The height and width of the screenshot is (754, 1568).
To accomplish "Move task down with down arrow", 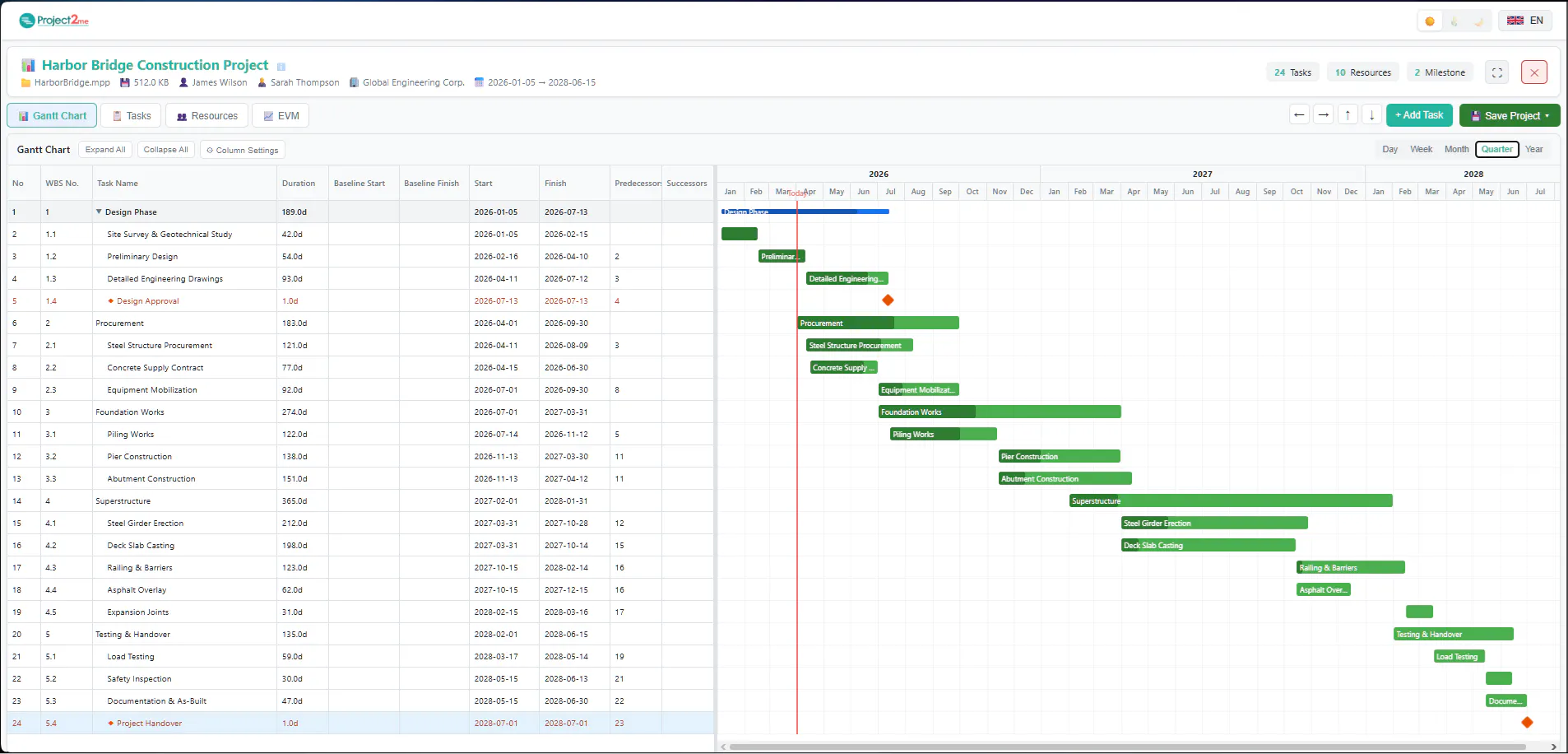I will tap(1371, 115).
